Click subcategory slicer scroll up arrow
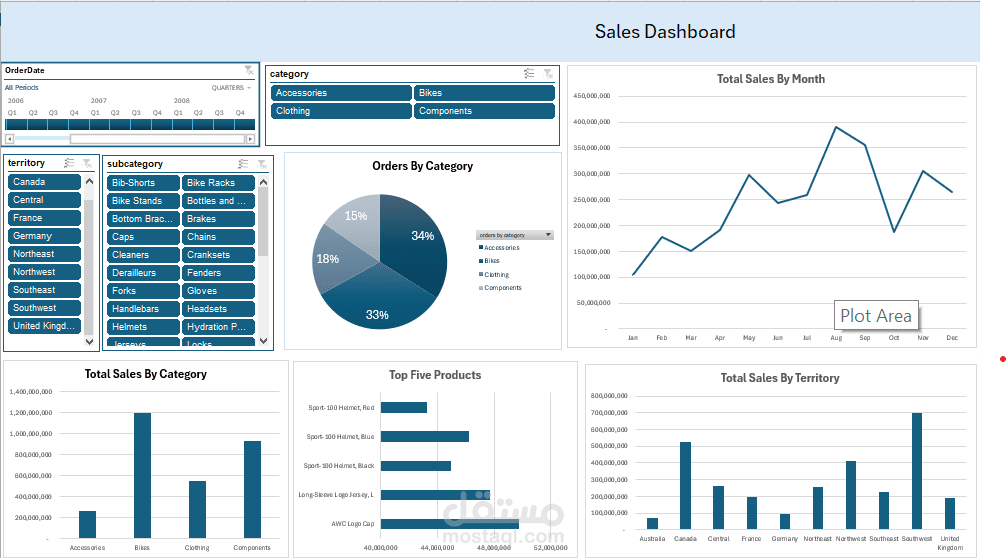Screen dimensions: 1007x558 (263, 182)
